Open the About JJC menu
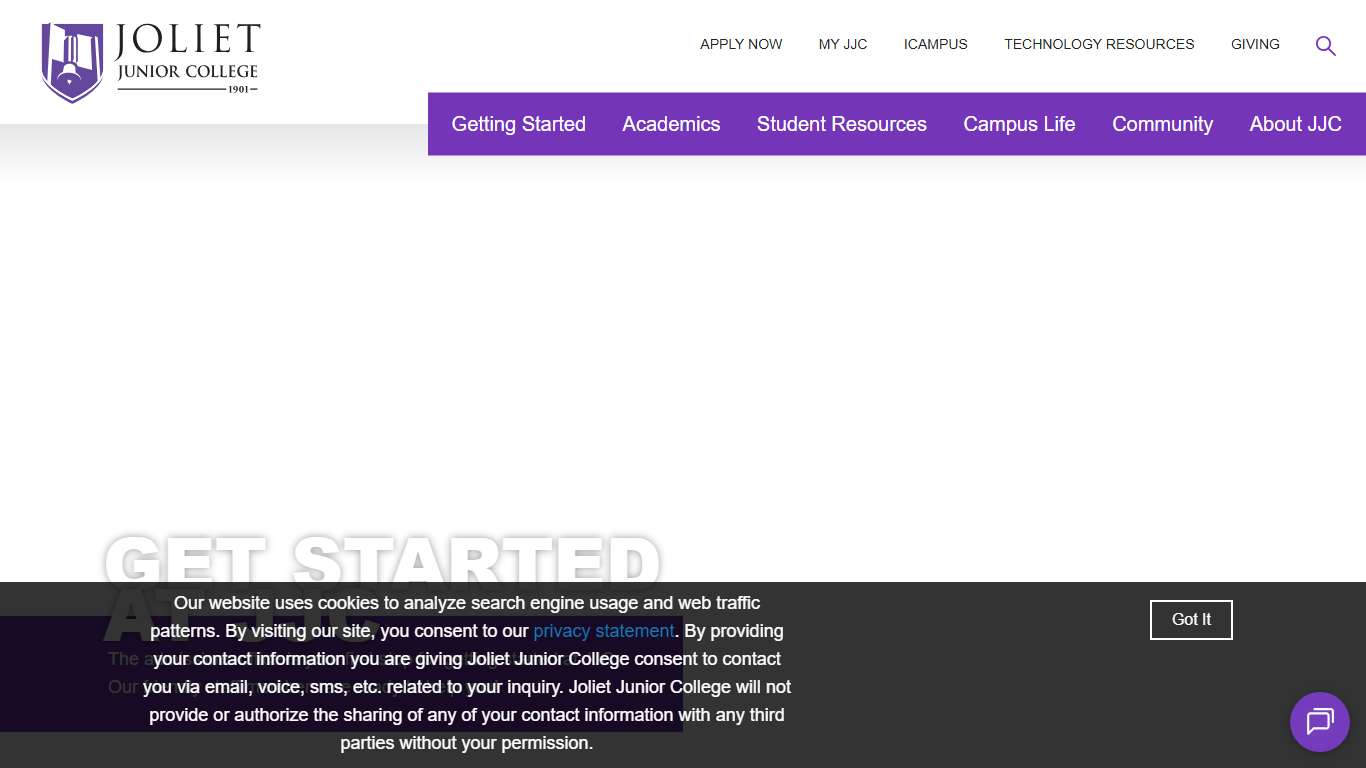This screenshot has width=1366, height=768. 1295,124
